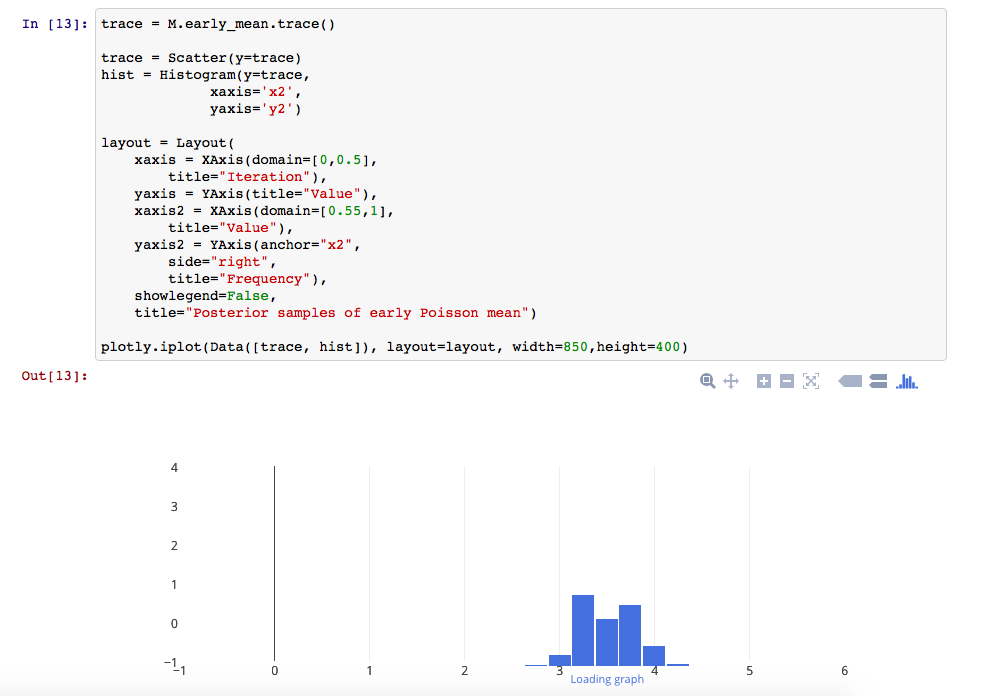Click the line 'trace = M.early_mean.trace()'
The height and width of the screenshot is (696, 992).
coord(218,24)
